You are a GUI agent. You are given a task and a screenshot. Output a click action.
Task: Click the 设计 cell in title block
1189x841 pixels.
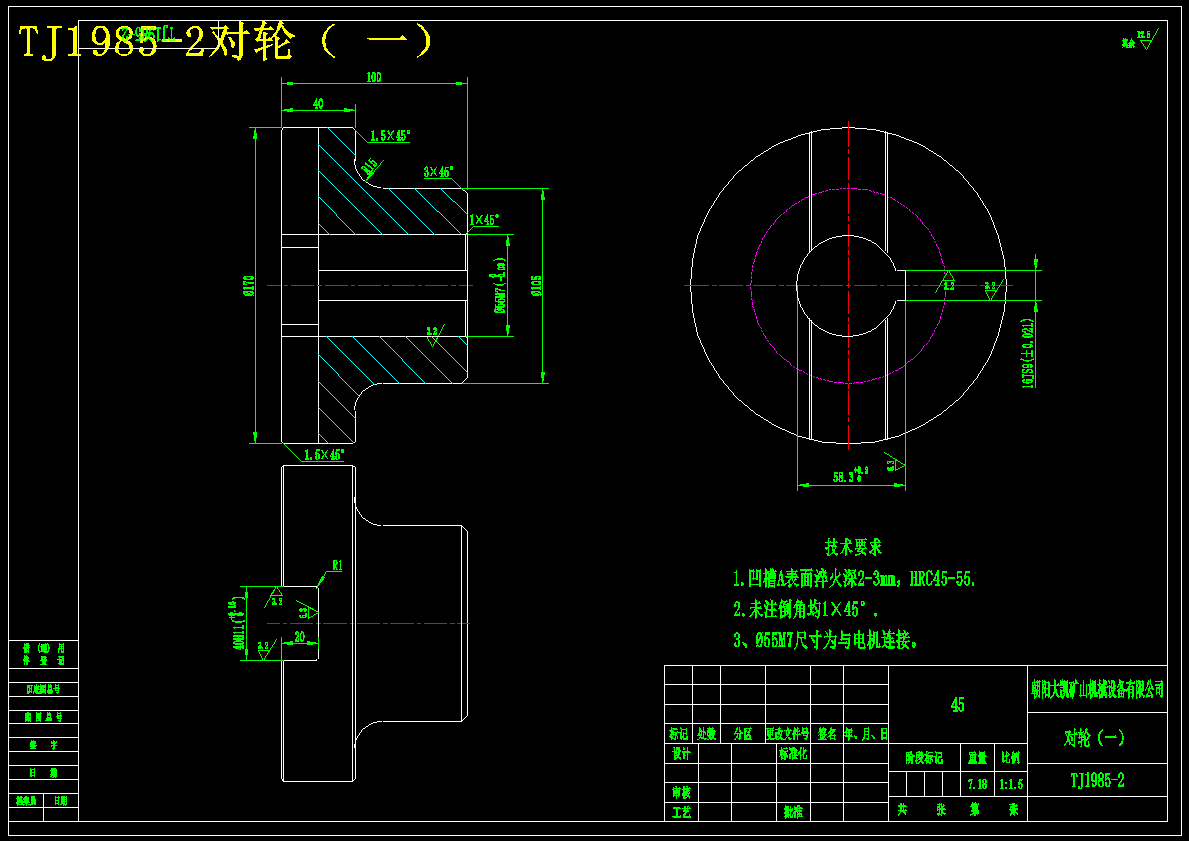[681, 754]
